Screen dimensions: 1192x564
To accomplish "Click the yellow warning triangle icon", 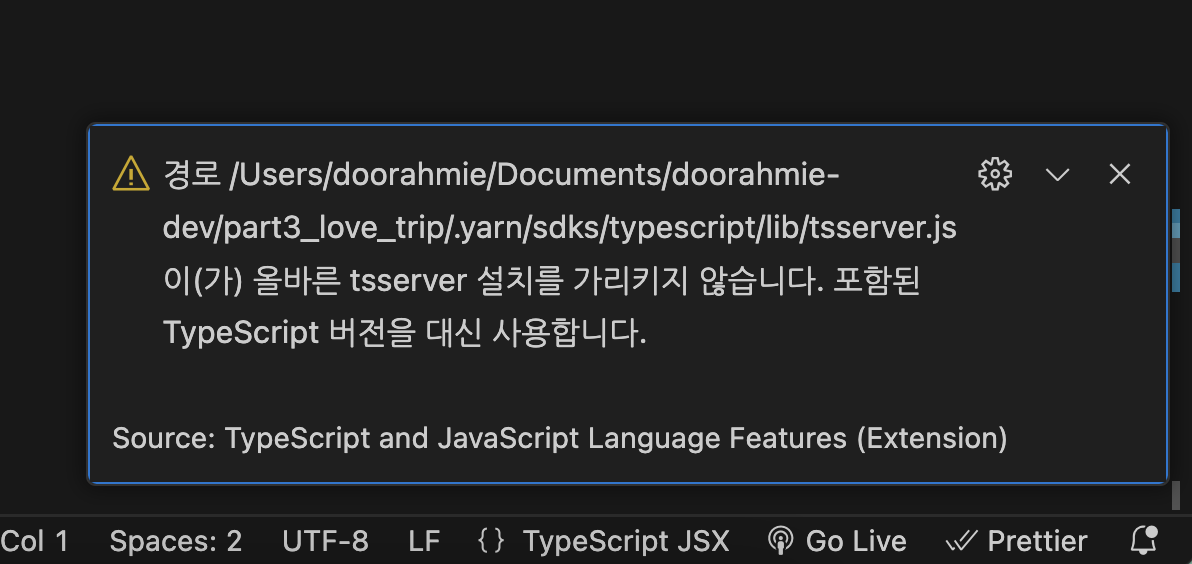I will [131, 173].
